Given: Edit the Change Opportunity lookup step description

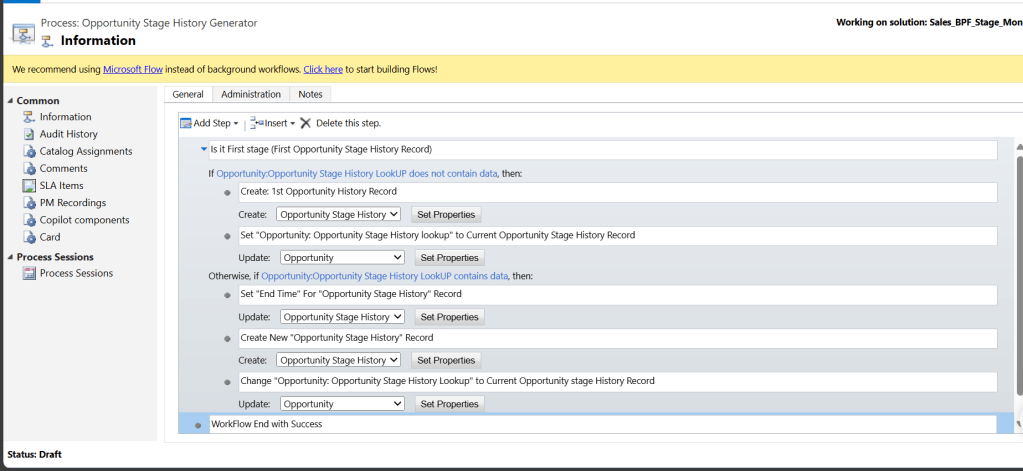Looking at the screenshot, I should 618,381.
